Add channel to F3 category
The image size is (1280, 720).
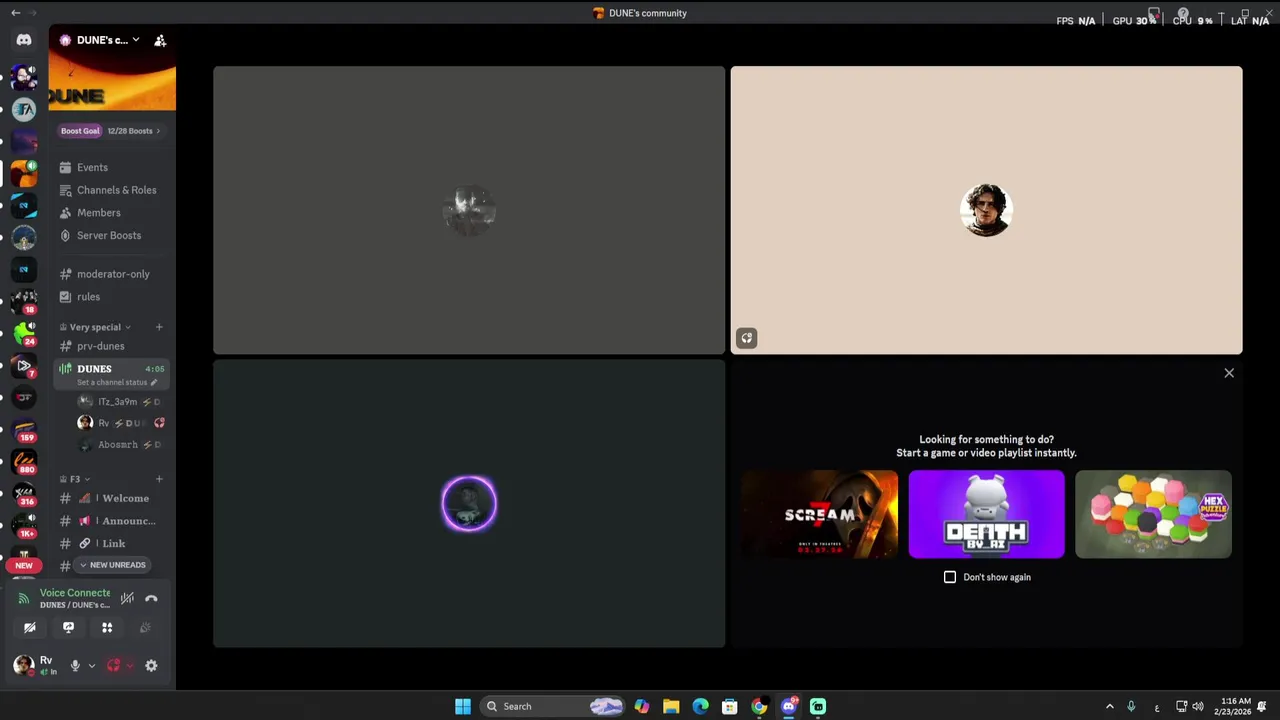pyautogui.click(x=159, y=479)
